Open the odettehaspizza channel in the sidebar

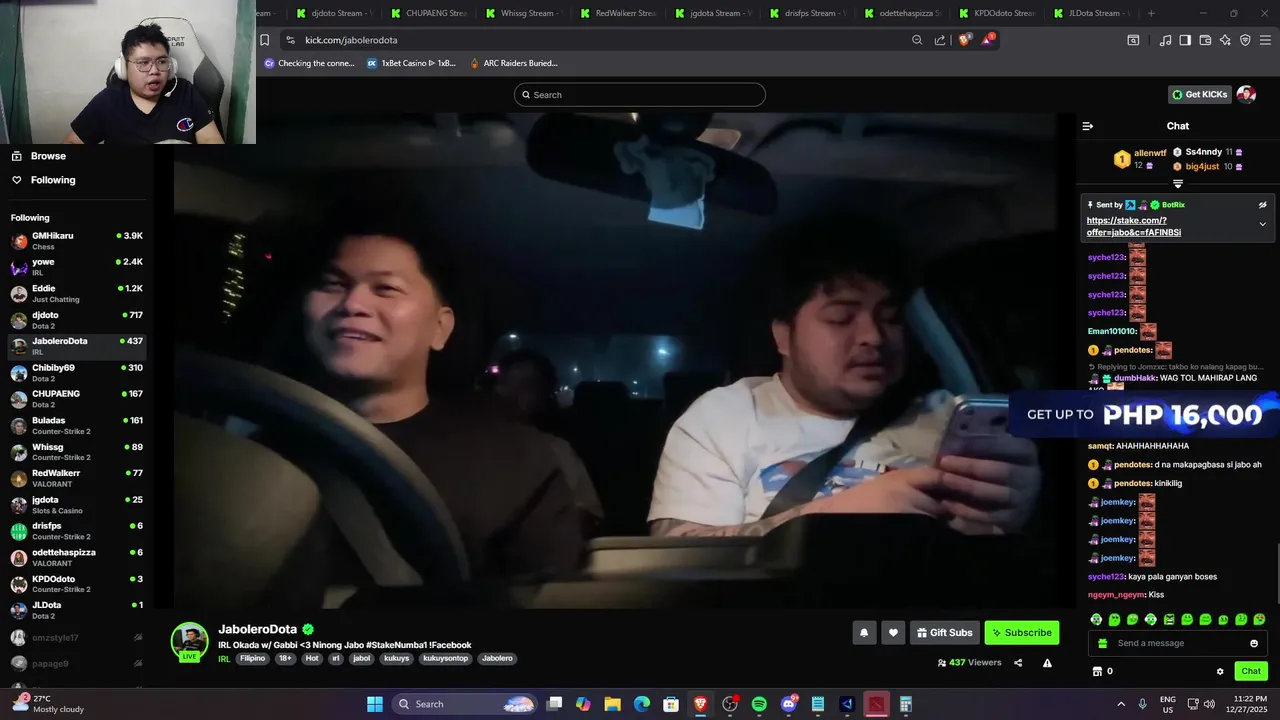click(x=77, y=557)
